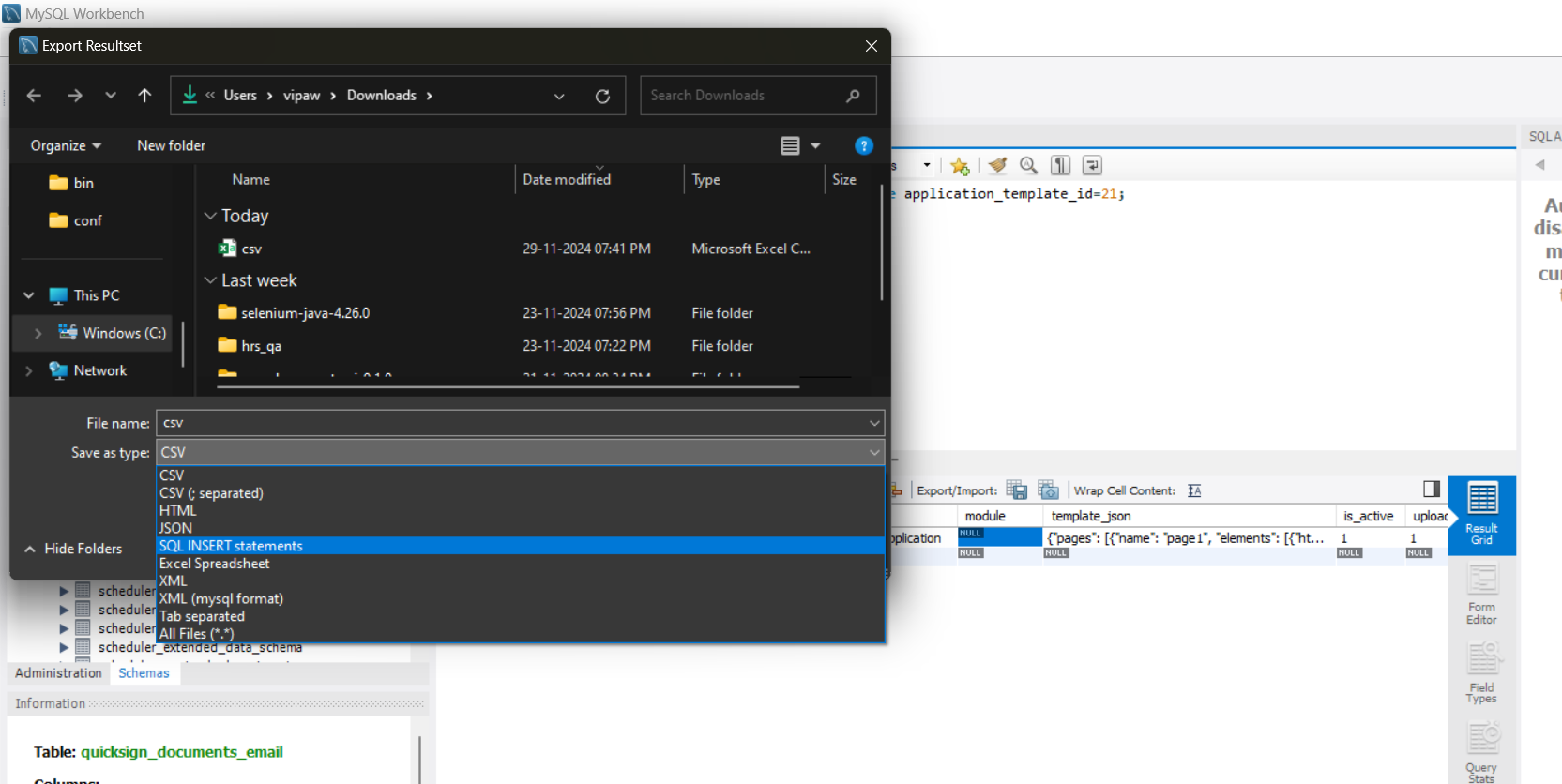The height and width of the screenshot is (784, 1562).
Task: Collapse This PC in navigation pane
Action: (x=29, y=295)
